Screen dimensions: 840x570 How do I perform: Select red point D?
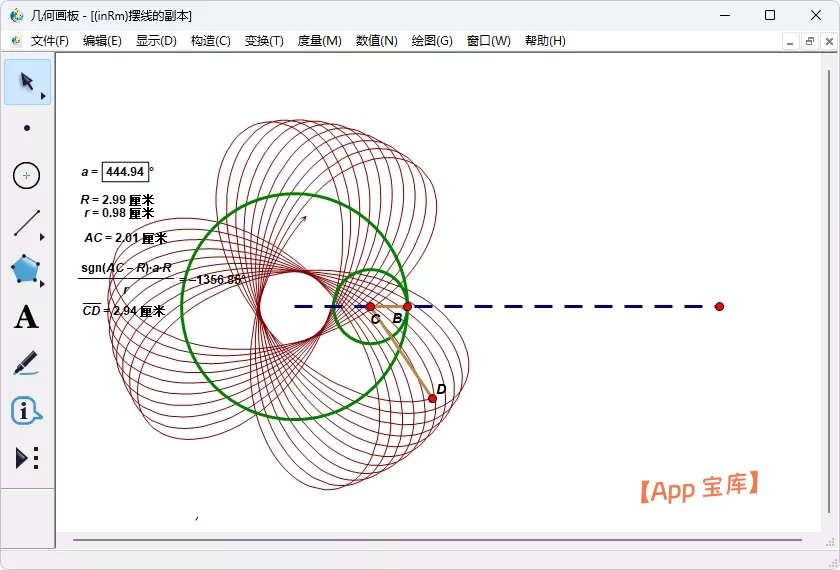pyautogui.click(x=432, y=399)
